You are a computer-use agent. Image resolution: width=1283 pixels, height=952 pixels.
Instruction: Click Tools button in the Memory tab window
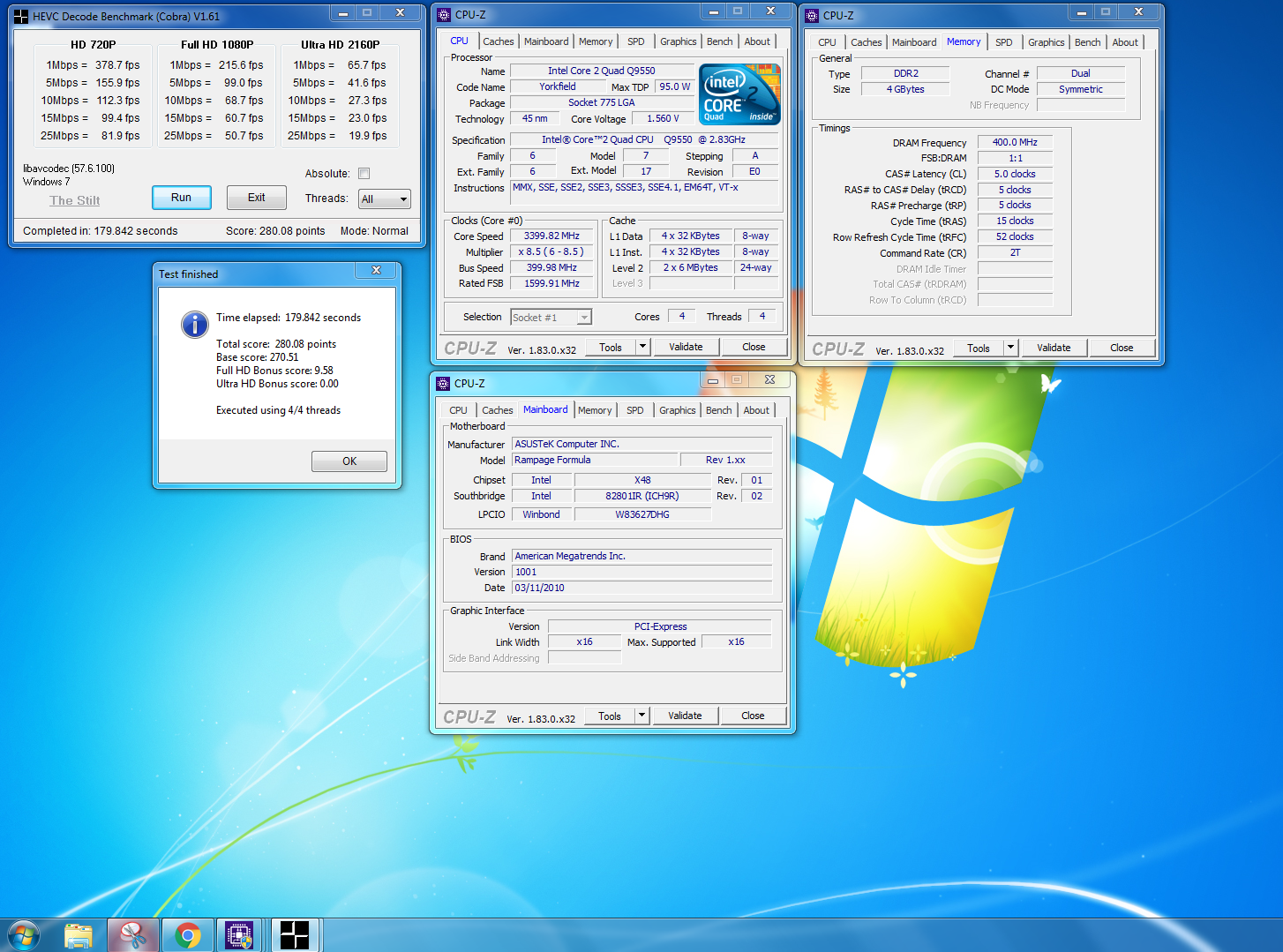(979, 348)
